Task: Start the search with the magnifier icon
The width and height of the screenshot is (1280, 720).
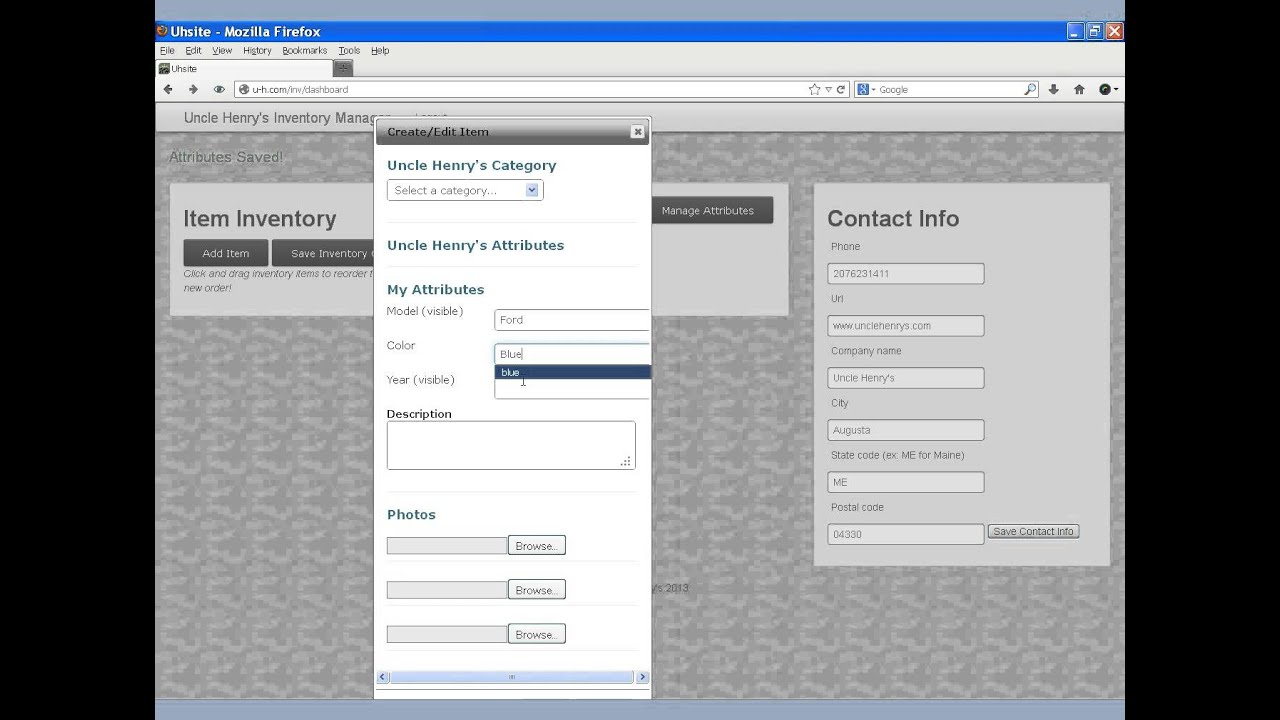Action: tap(1030, 89)
